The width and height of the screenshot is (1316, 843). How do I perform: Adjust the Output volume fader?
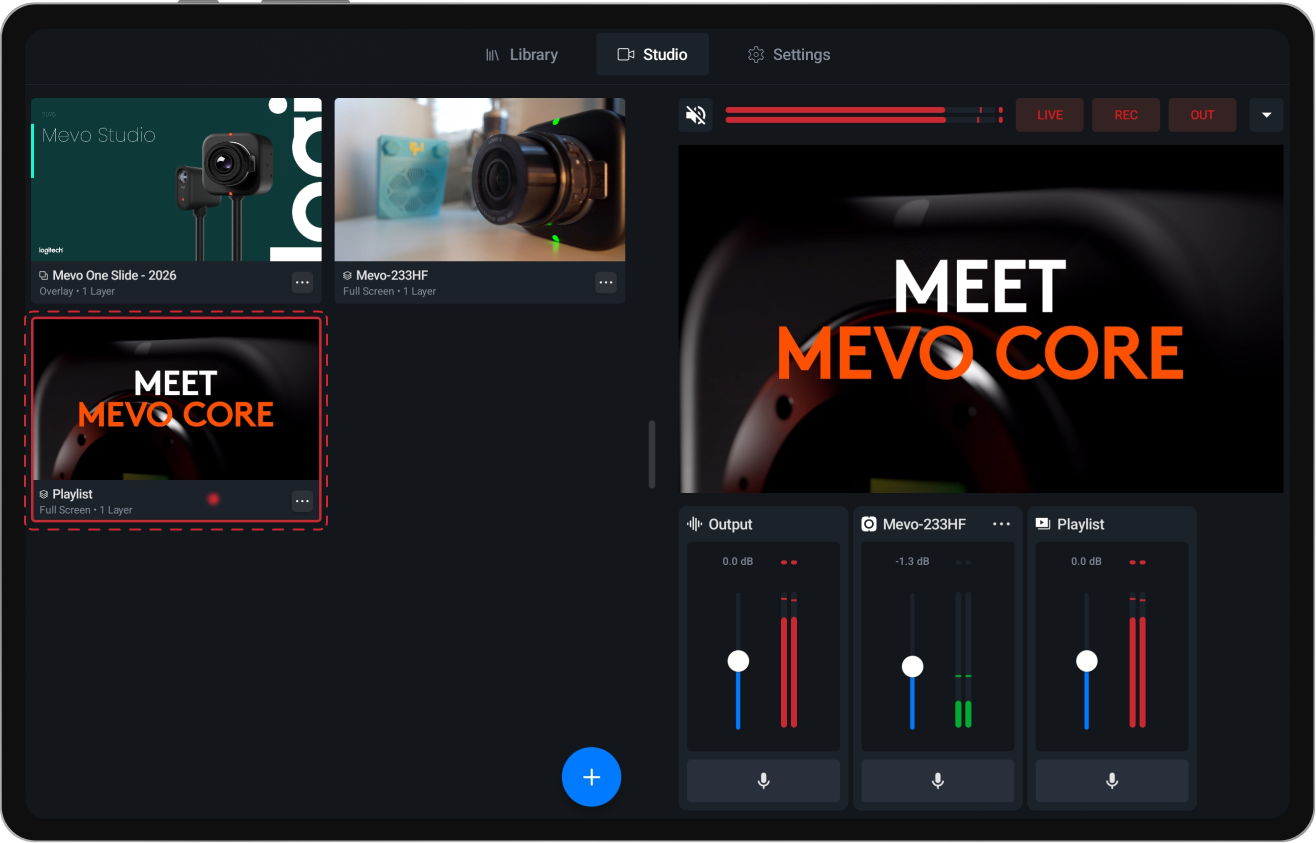click(x=738, y=660)
